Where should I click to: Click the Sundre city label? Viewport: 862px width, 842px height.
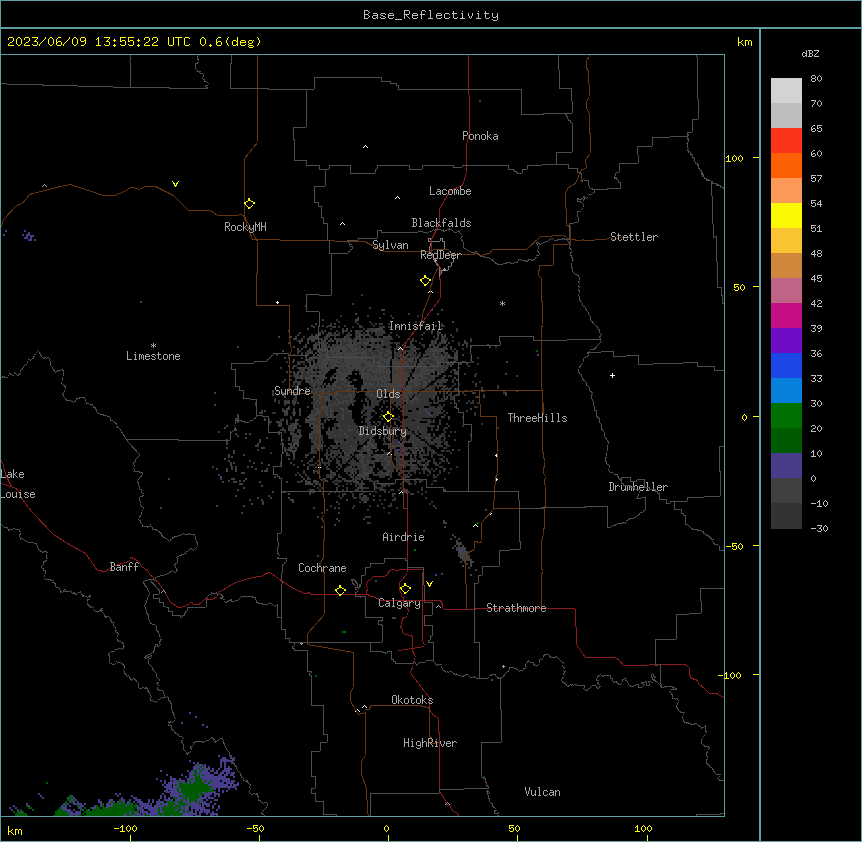292,391
